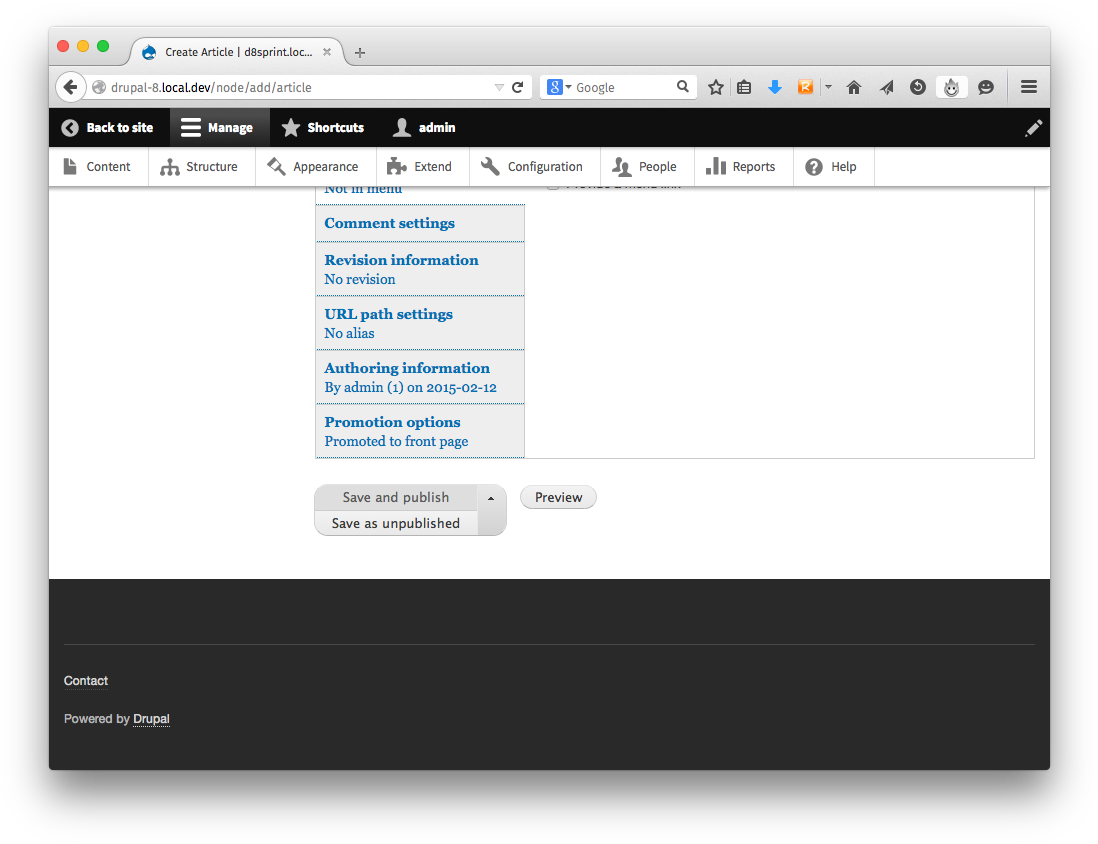This screenshot has width=1098, height=844.
Task: Follow the Drupal footer link
Action: tap(151, 719)
